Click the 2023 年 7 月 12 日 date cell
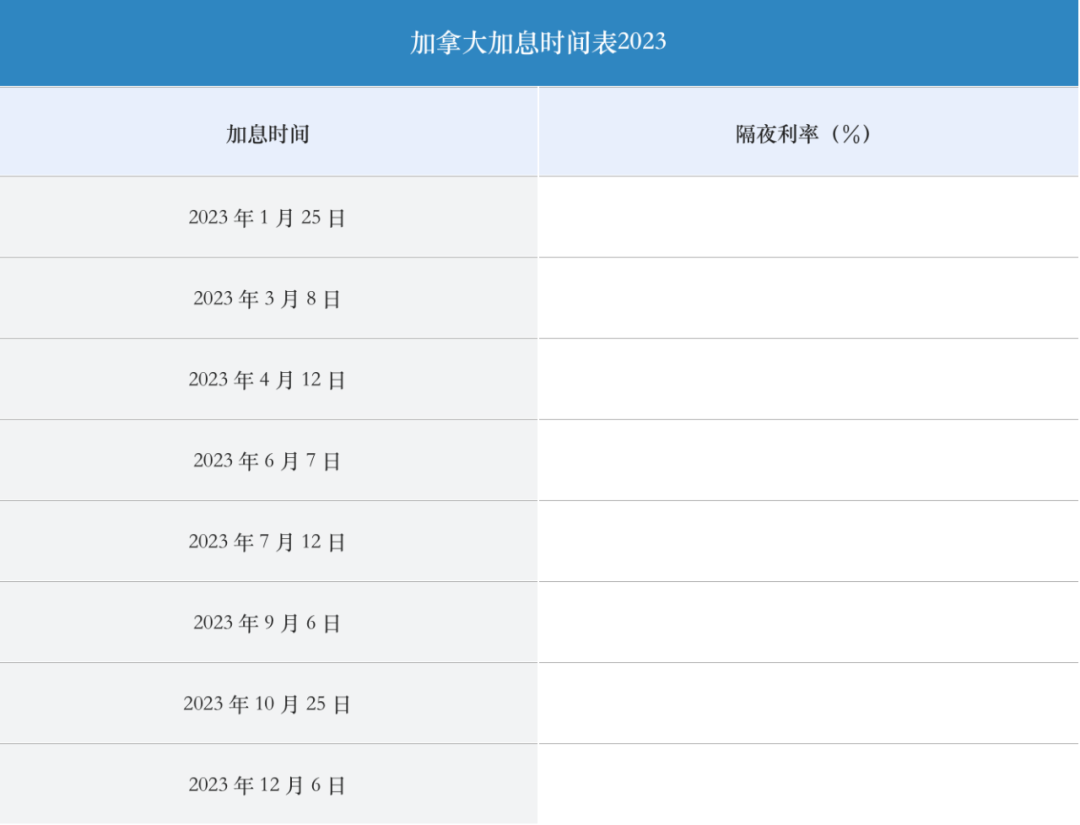This screenshot has width=1080, height=825. tap(268, 542)
